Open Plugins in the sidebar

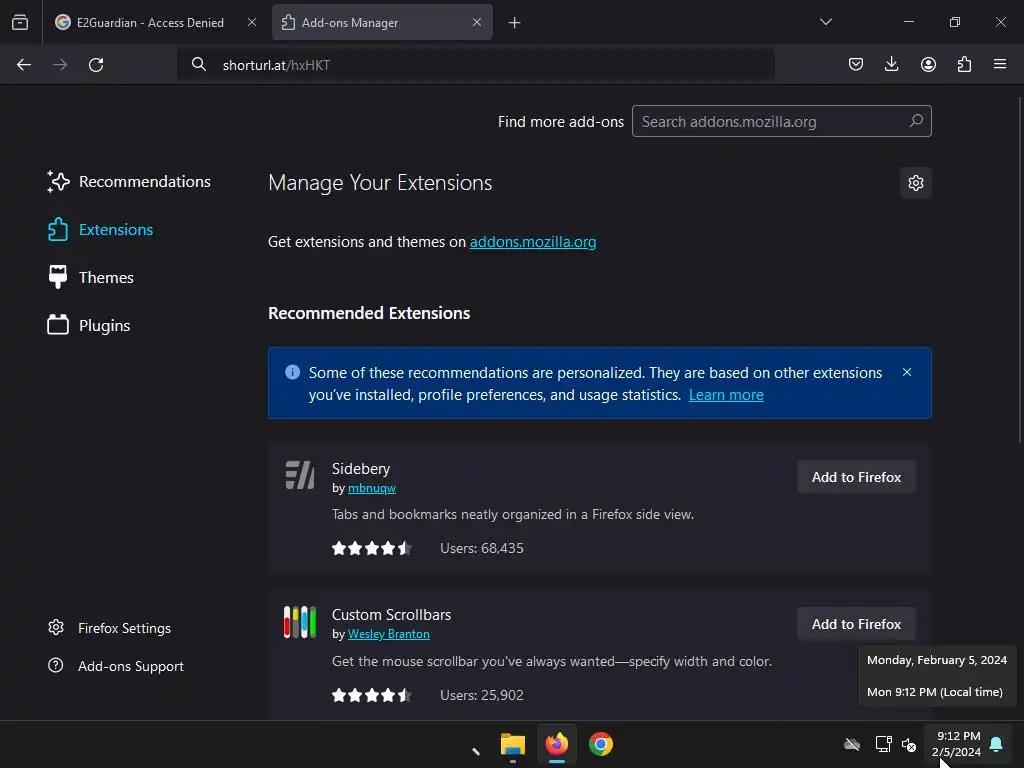tap(89, 325)
